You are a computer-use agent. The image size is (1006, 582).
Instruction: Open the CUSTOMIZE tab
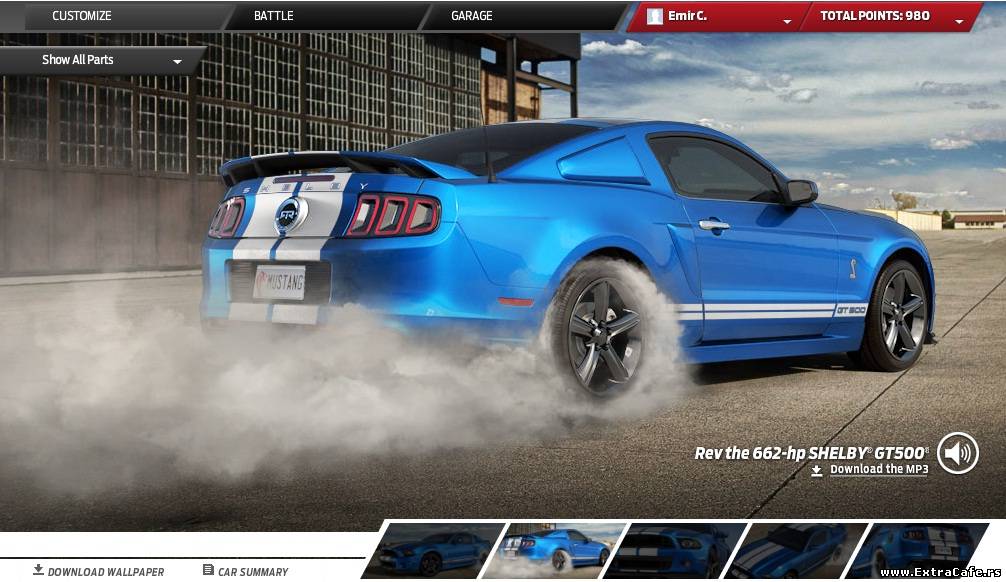[x=81, y=15]
